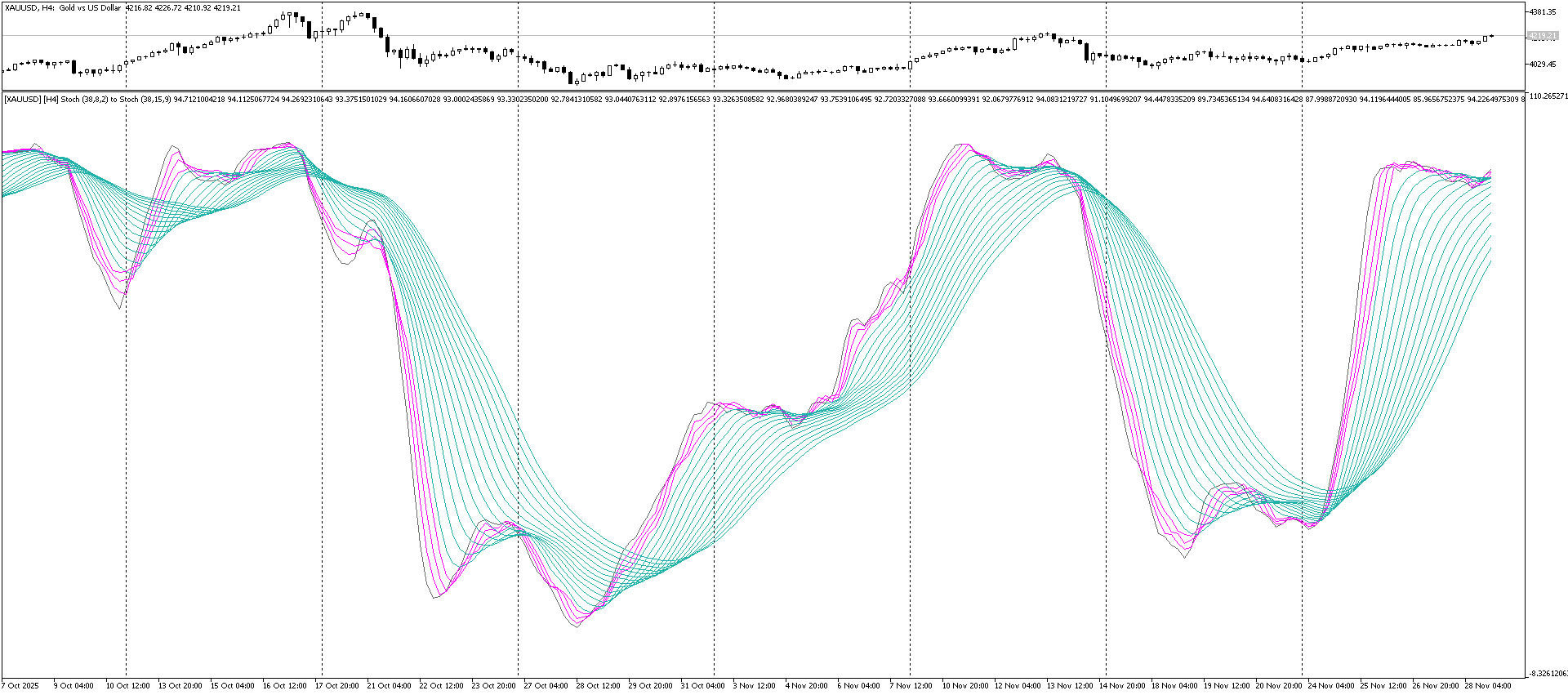Click the '13 Nov 12:00' time axis label
Image resolution: width=1568 pixels, height=695 pixels.
(x=1069, y=686)
